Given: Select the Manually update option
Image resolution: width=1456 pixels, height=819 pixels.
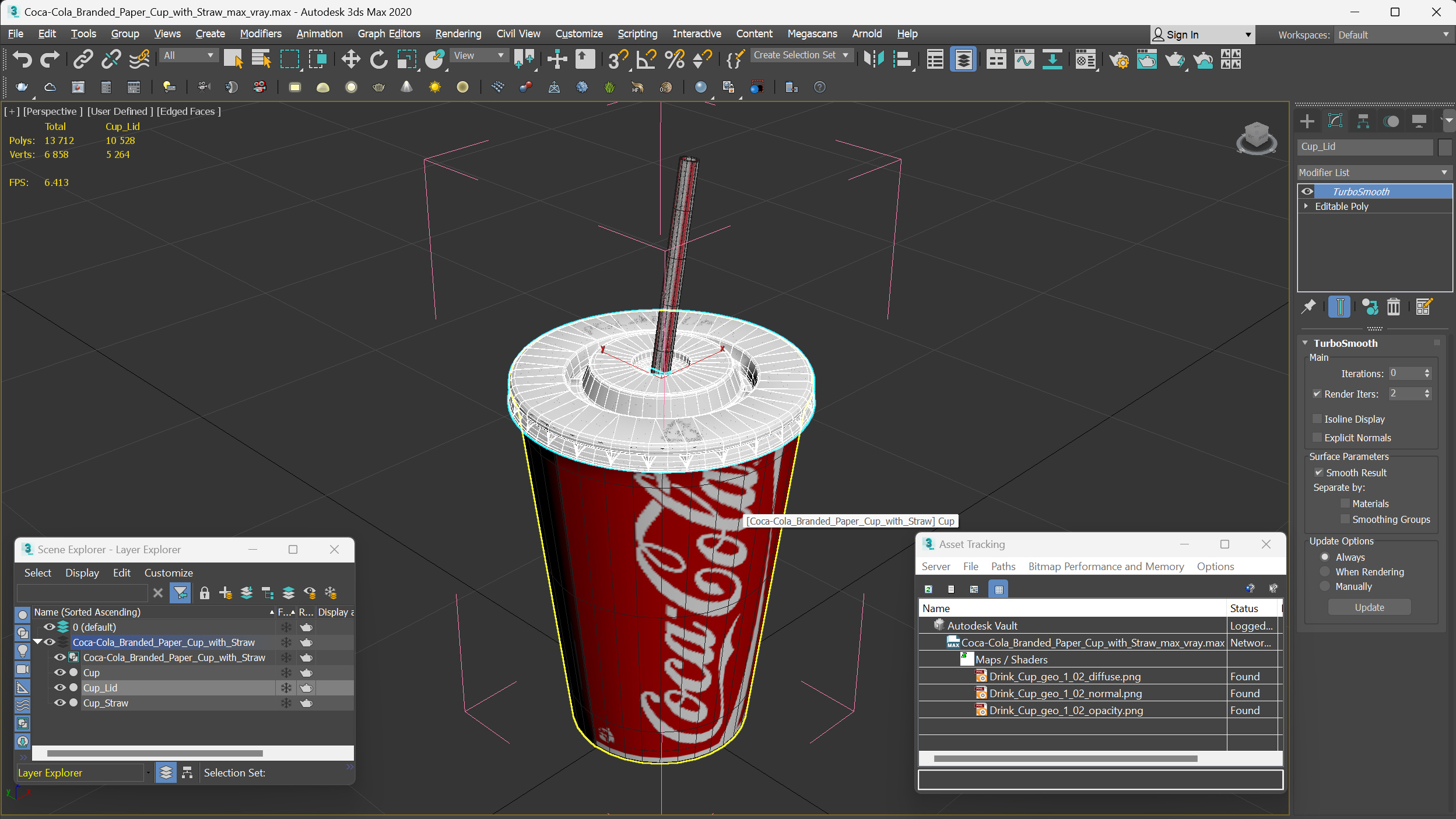Looking at the screenshot, I should [1325, 586].
